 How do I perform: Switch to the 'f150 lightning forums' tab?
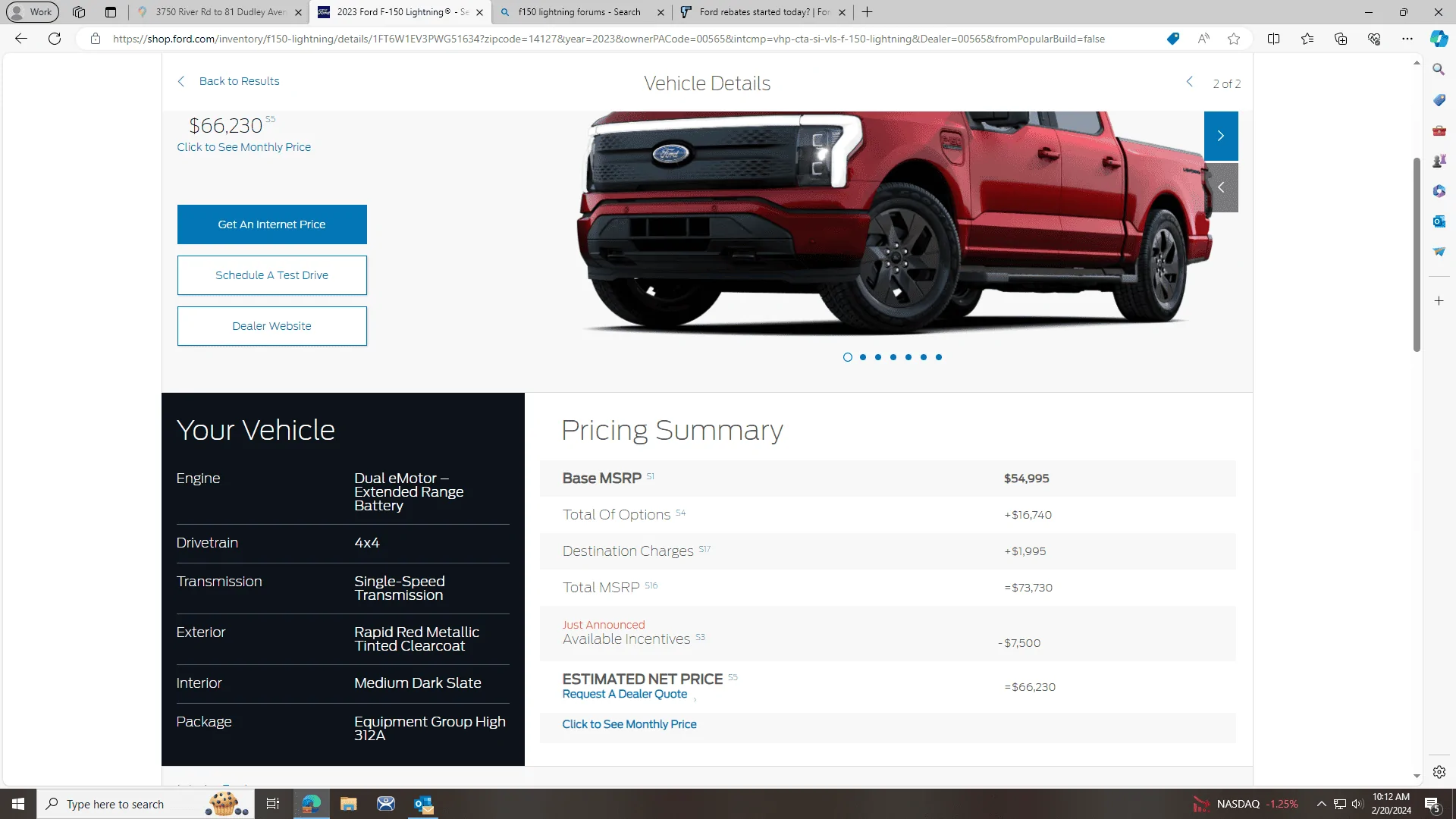579,12
